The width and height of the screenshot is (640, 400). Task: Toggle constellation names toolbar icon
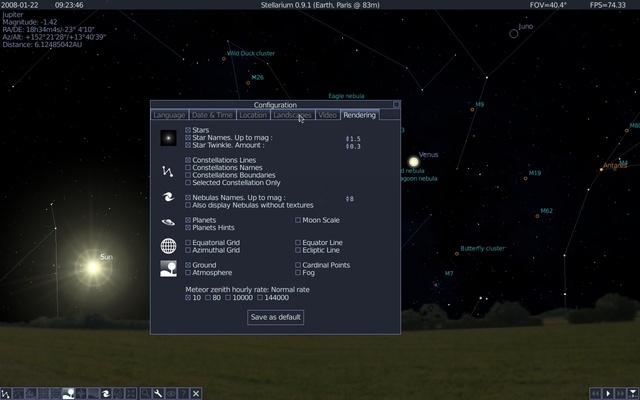coord(18,393)
